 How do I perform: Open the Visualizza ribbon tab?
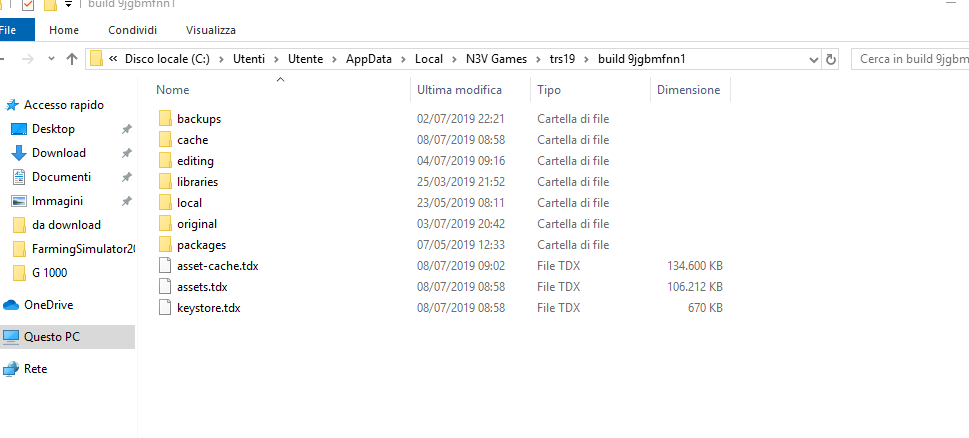pos(211,30)
